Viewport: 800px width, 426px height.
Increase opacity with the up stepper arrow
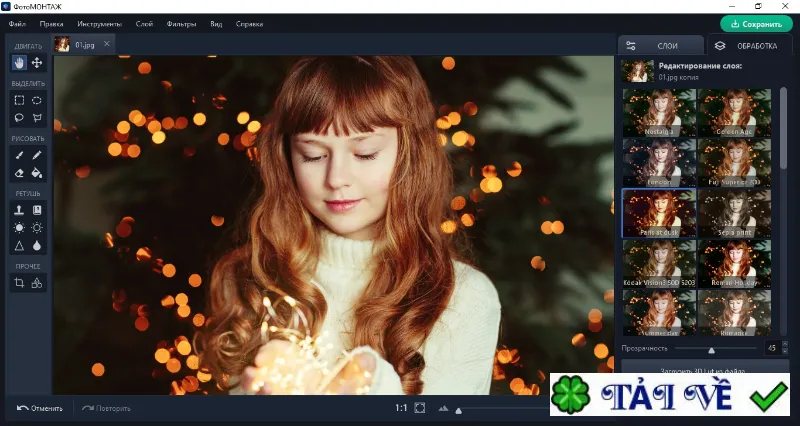[x=785, y=345]
